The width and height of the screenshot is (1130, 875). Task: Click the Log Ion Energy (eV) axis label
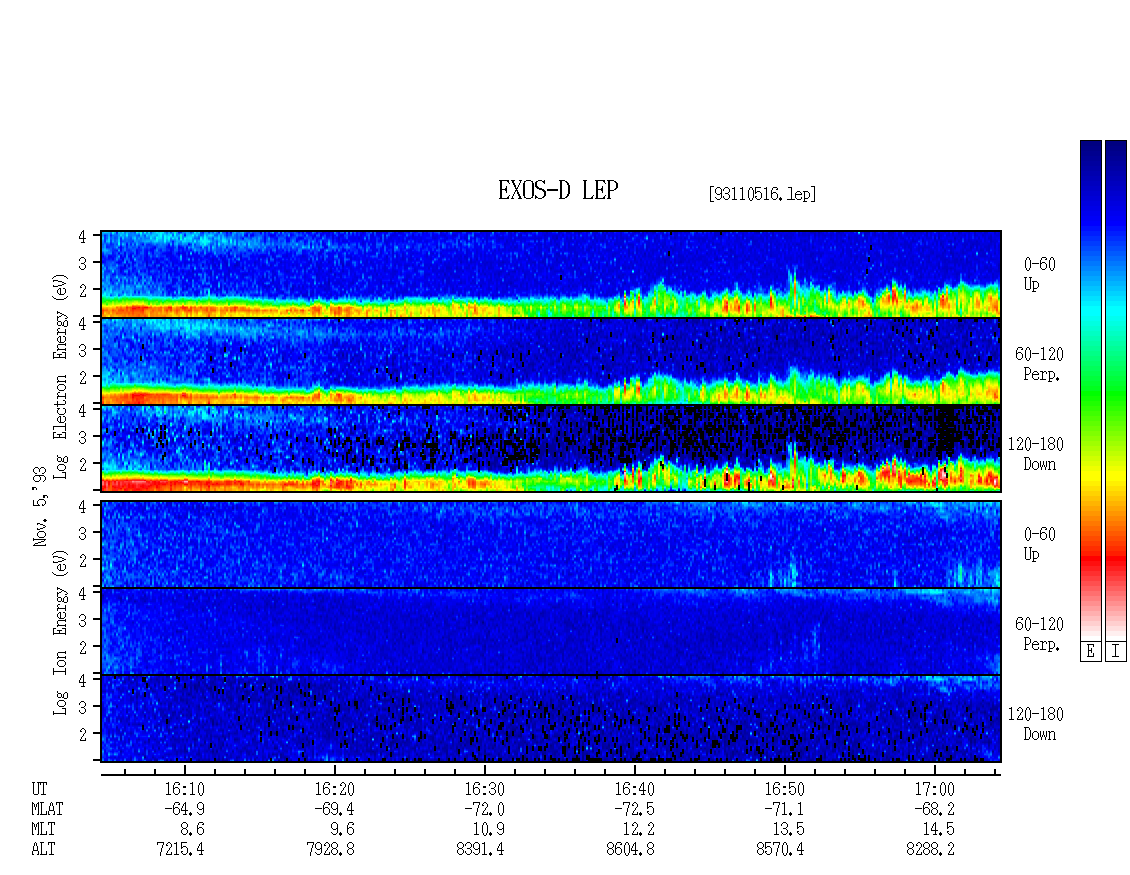pos(61,632)
